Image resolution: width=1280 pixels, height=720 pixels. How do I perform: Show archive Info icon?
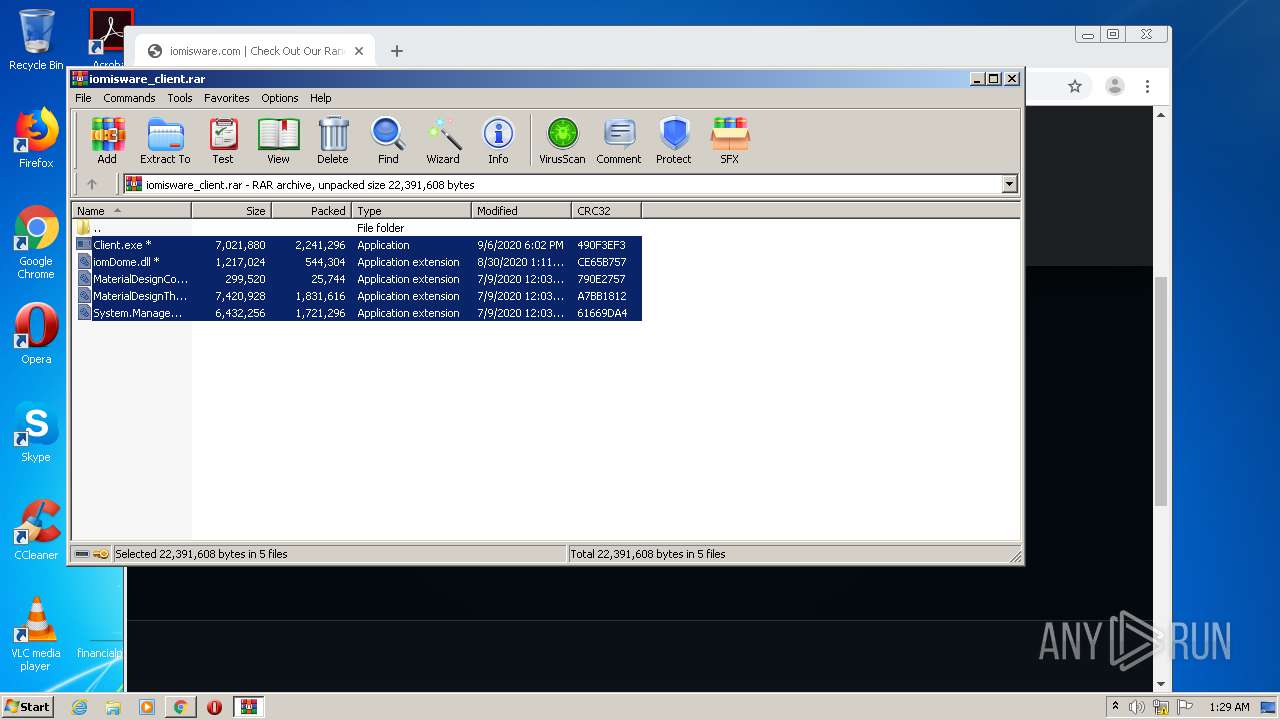(498, 140)
